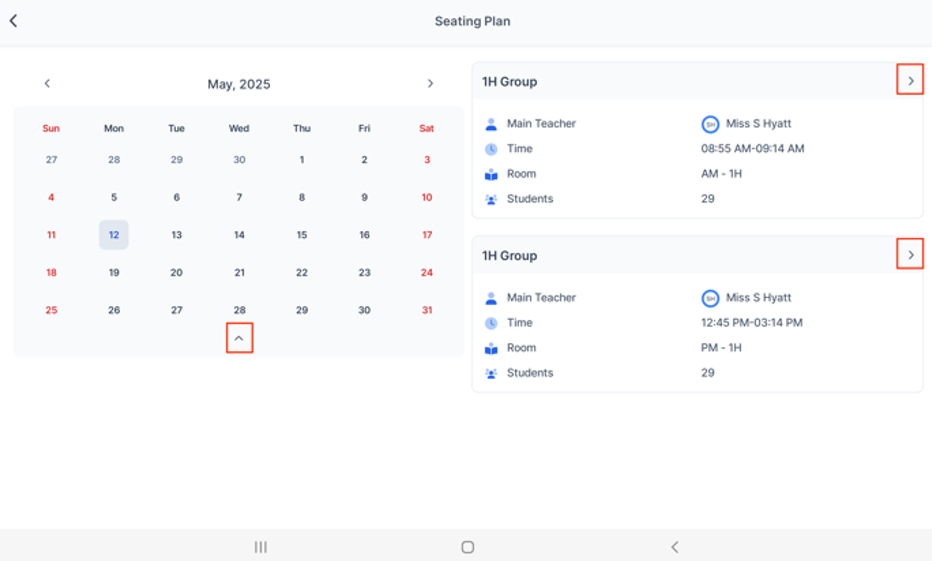Select Friday May 23 date
Screen dimensions: 932x561
pos(364,273)
